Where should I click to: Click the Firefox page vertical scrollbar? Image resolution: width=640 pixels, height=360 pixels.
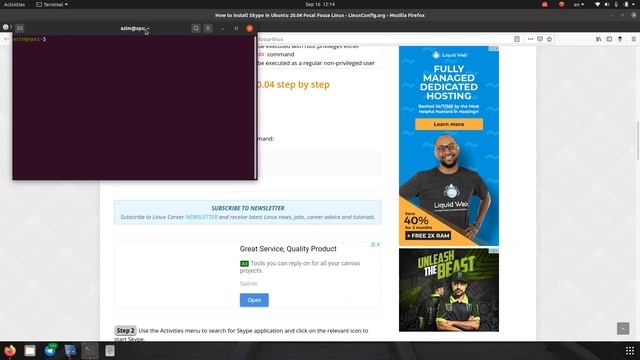(x=638, y=141)
